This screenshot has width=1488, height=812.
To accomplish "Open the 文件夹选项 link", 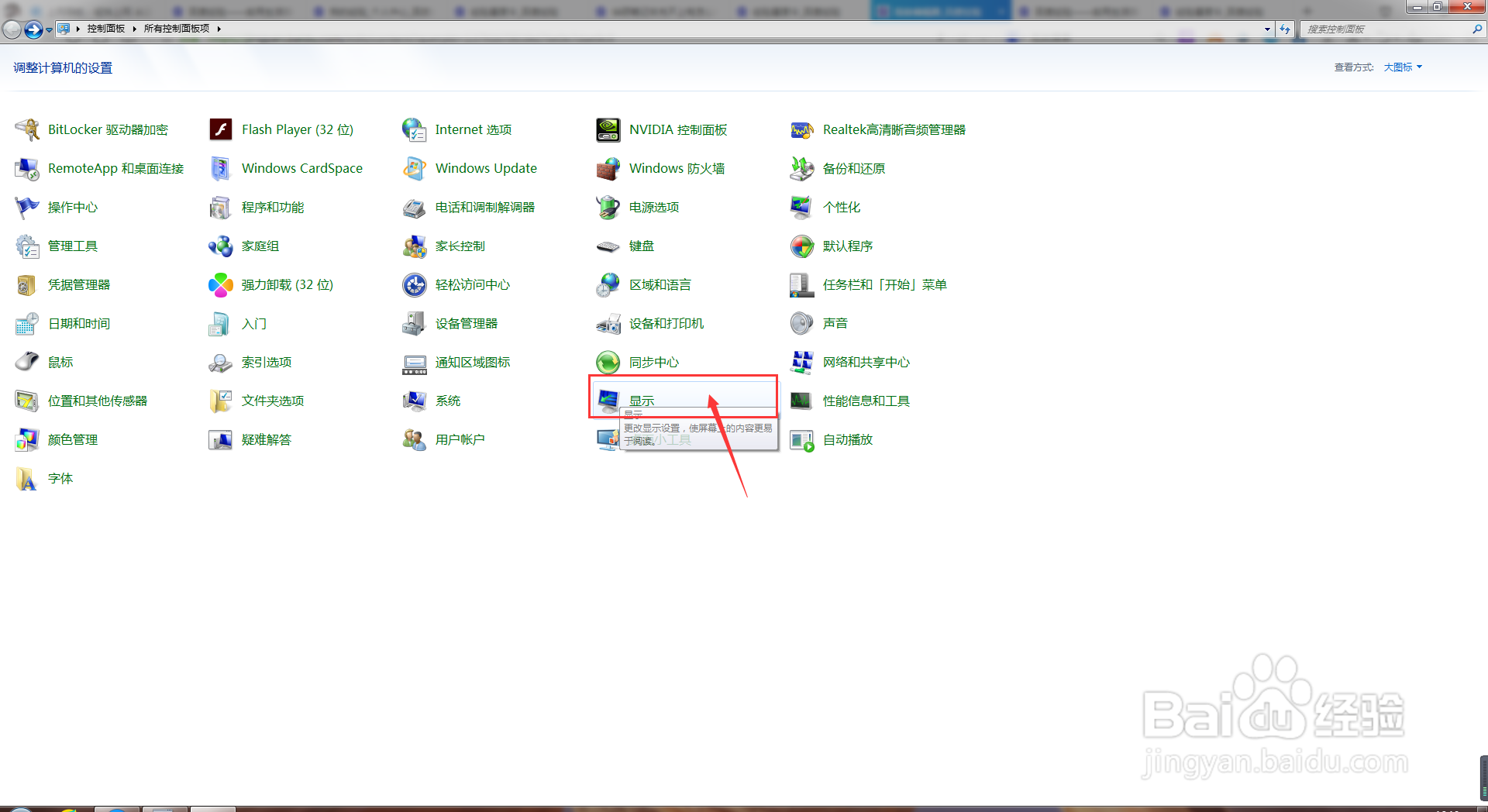I will [273, 401].
